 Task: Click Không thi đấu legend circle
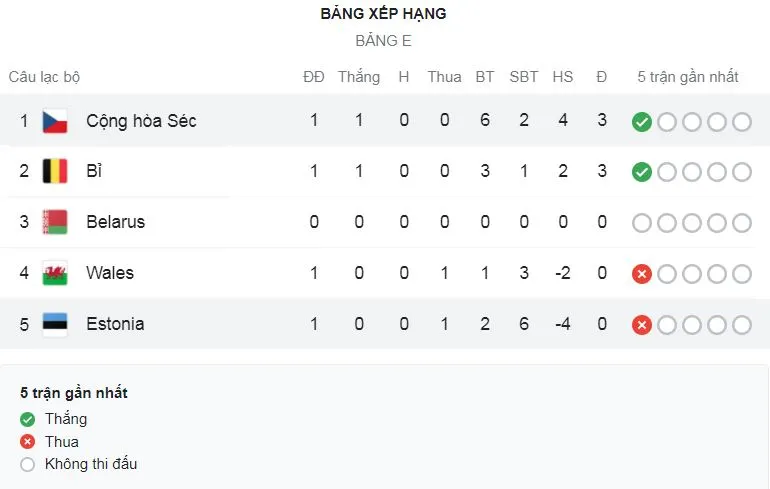click(27, 465)
